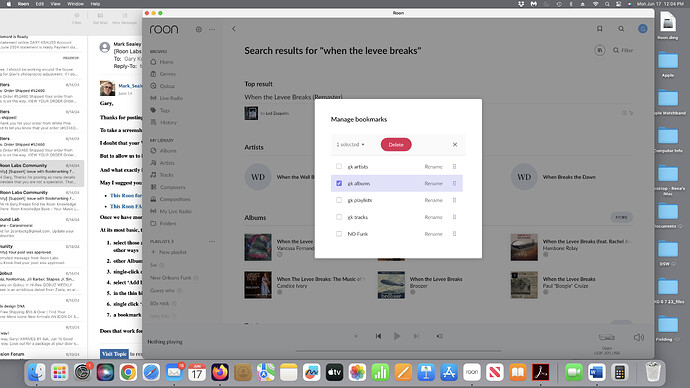Open Tags in Roon sidebar

tap(160, 110)
